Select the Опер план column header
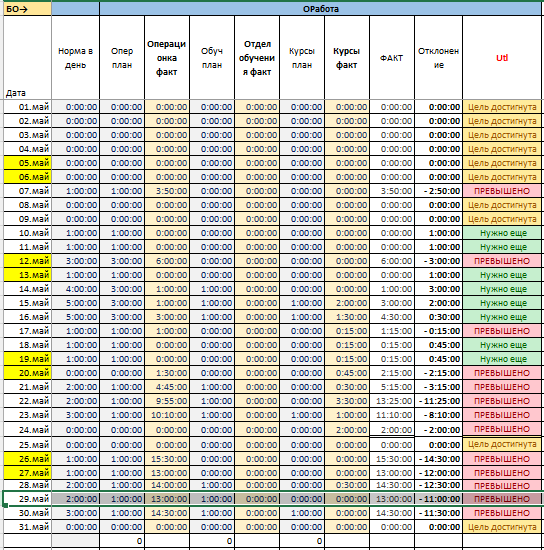The height and width of the screenshot is (550, 544). 122,58
